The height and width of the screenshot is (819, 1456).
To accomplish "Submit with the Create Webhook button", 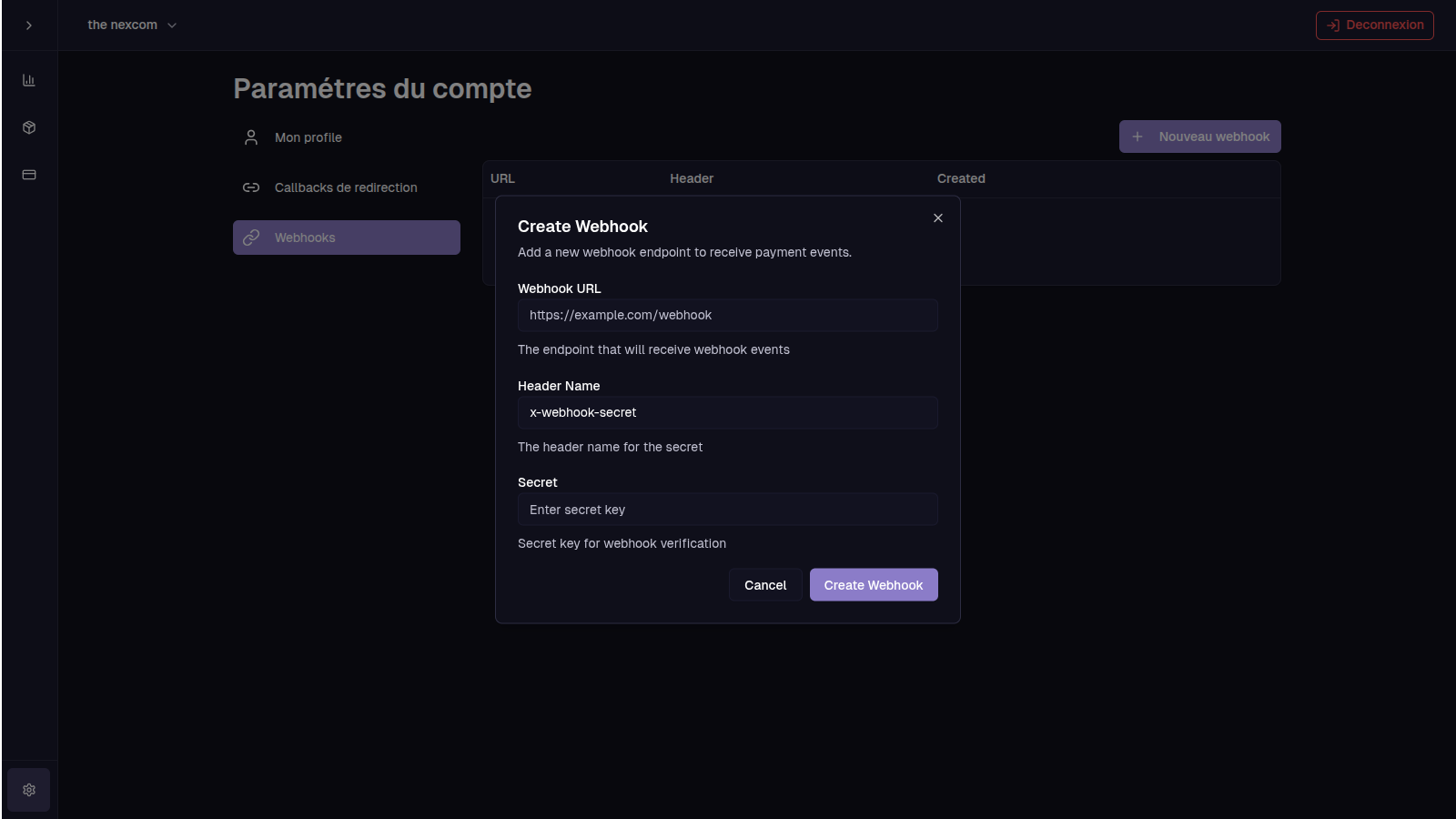I will click(874, 585).
